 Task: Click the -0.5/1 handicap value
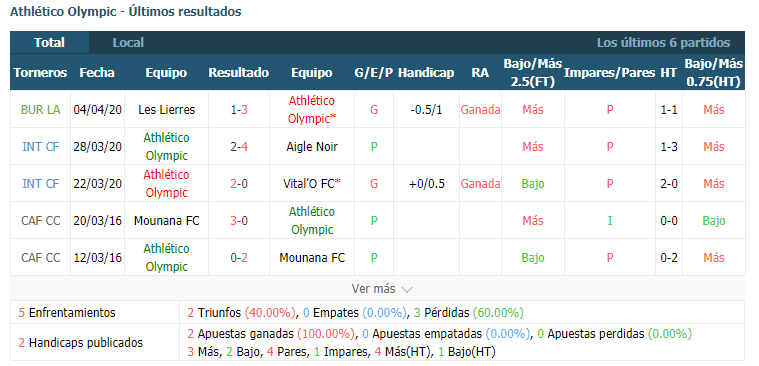[x=426, y=109]
